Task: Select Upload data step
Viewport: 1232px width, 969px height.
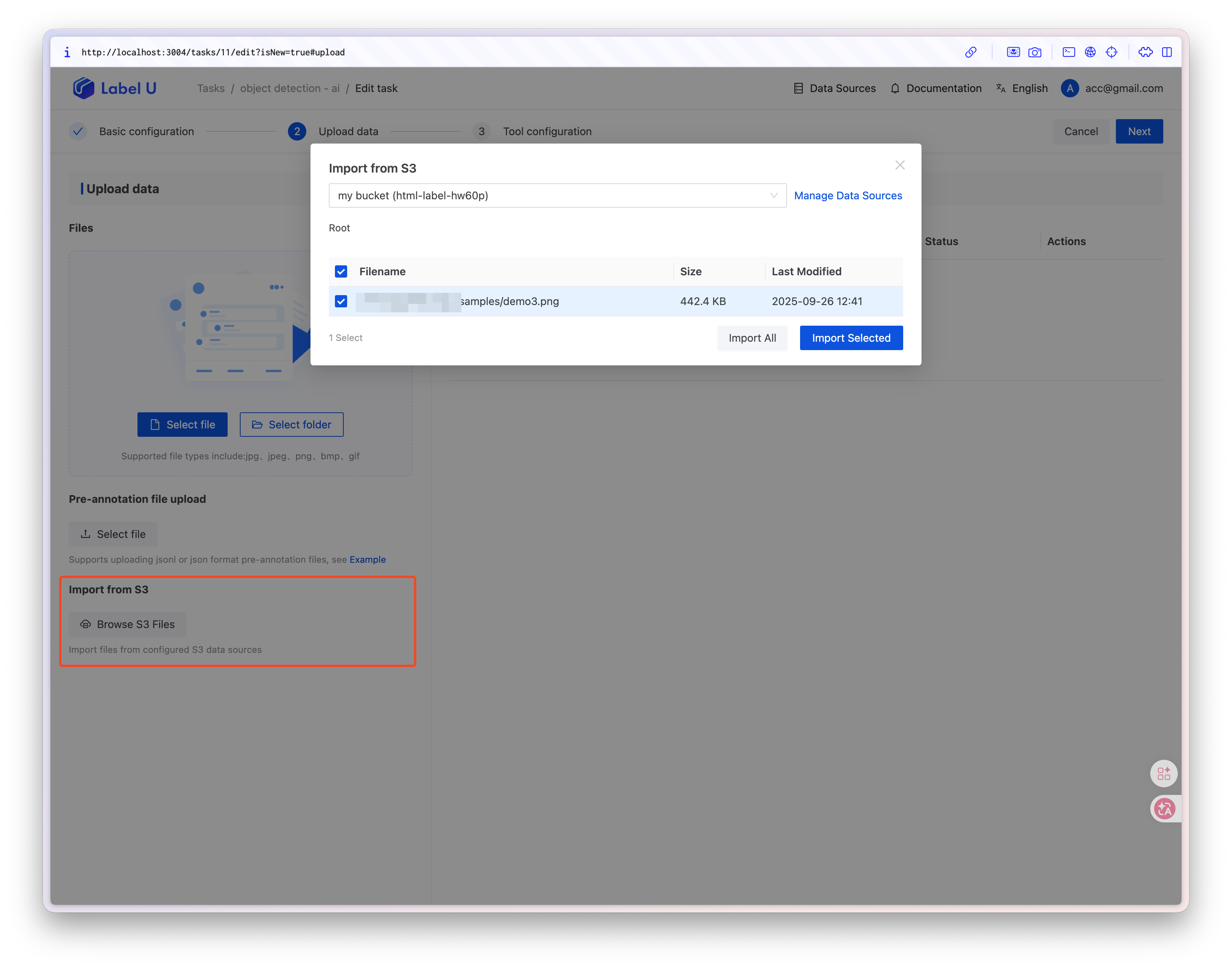Action: pos(333,131)
